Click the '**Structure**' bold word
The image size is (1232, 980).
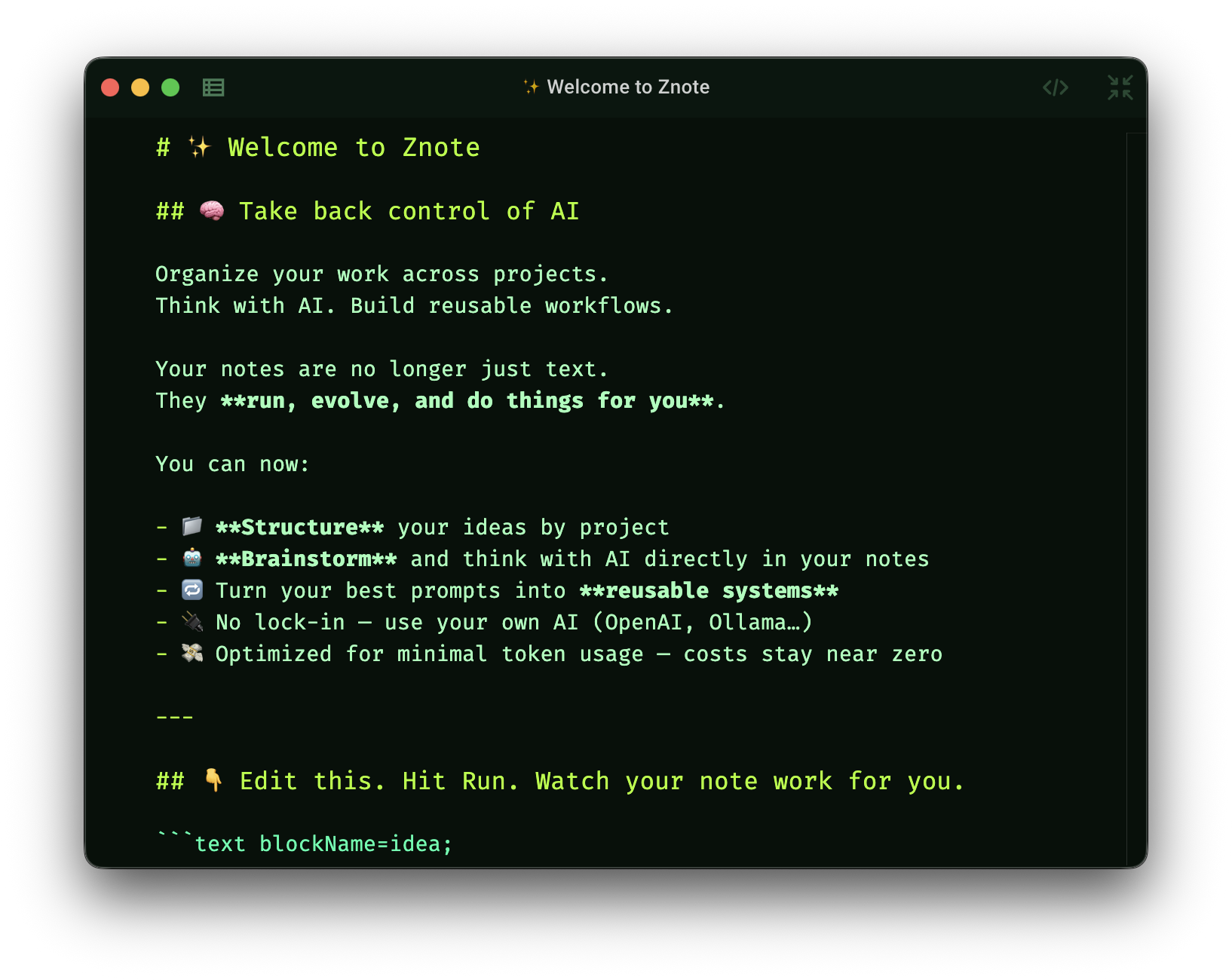(x=300, y=527)
